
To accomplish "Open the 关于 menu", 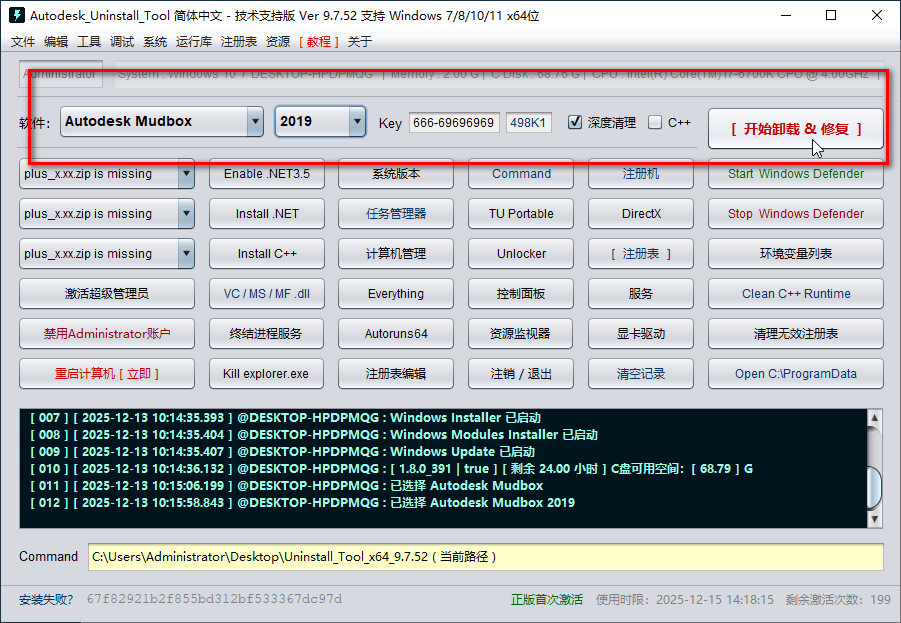I will tap(360, 41).
